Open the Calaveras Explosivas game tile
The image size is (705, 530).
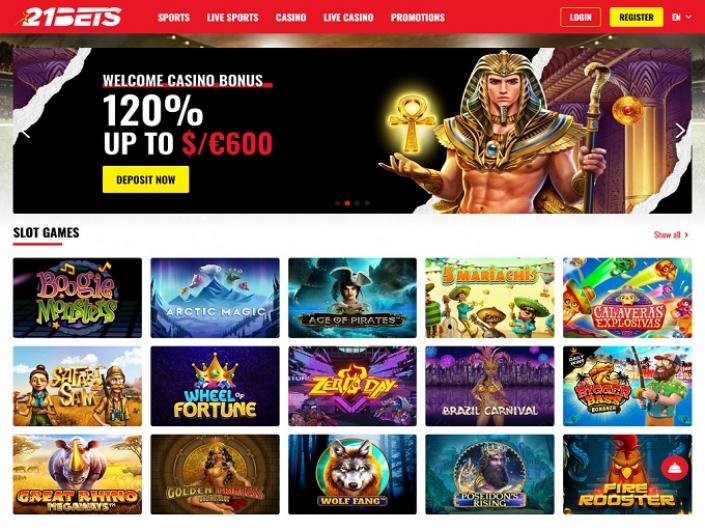point(627,298)
